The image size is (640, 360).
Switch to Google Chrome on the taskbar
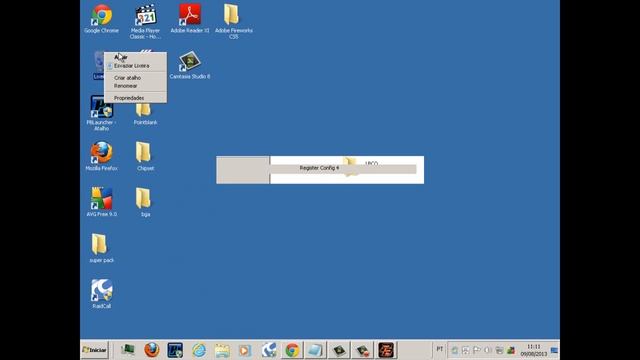point(292,350)
